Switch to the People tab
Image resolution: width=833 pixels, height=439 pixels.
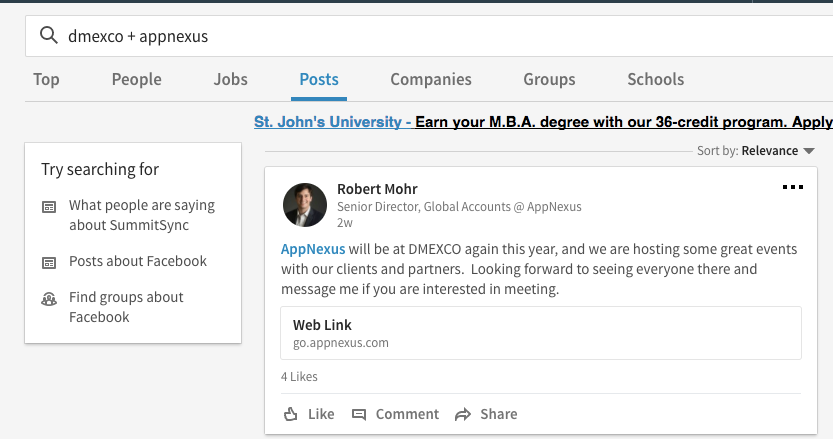click(136, 80)
